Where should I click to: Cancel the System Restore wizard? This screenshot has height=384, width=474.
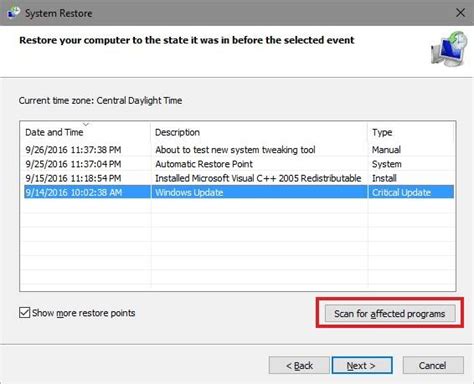click(433, 366)
